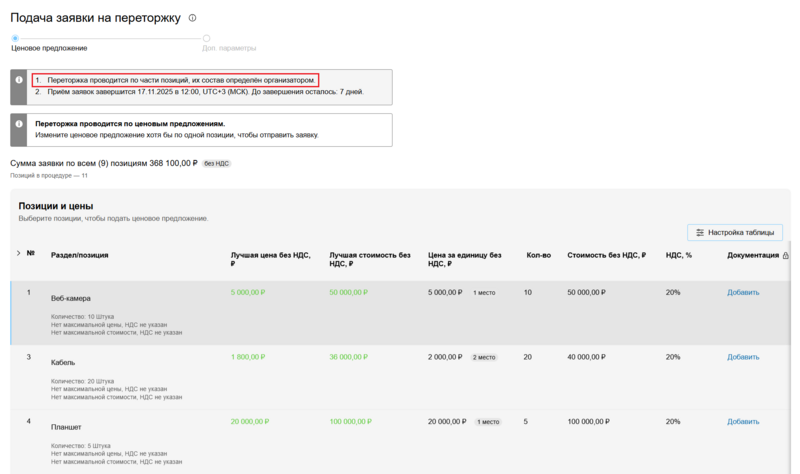Click the 5 000,00 ₽ unit price for Веб-камера
800x474 pixels.
coord(444,293)
